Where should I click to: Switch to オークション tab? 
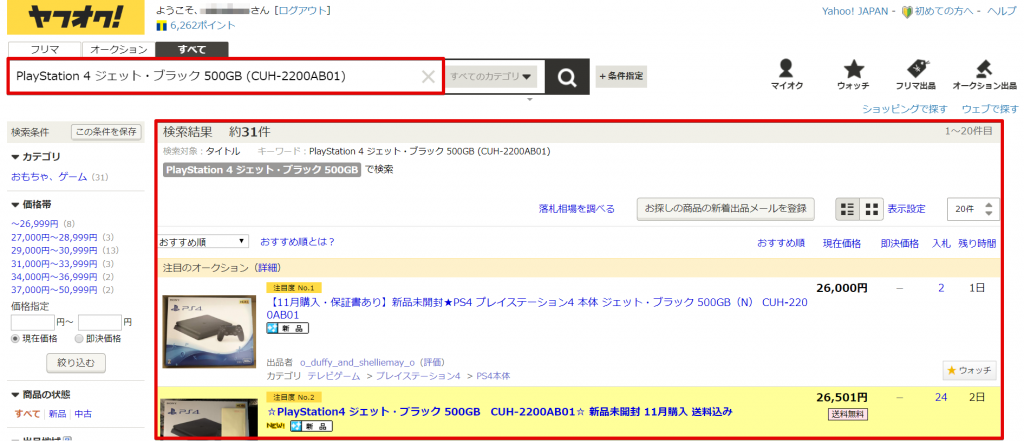(119, 50)
